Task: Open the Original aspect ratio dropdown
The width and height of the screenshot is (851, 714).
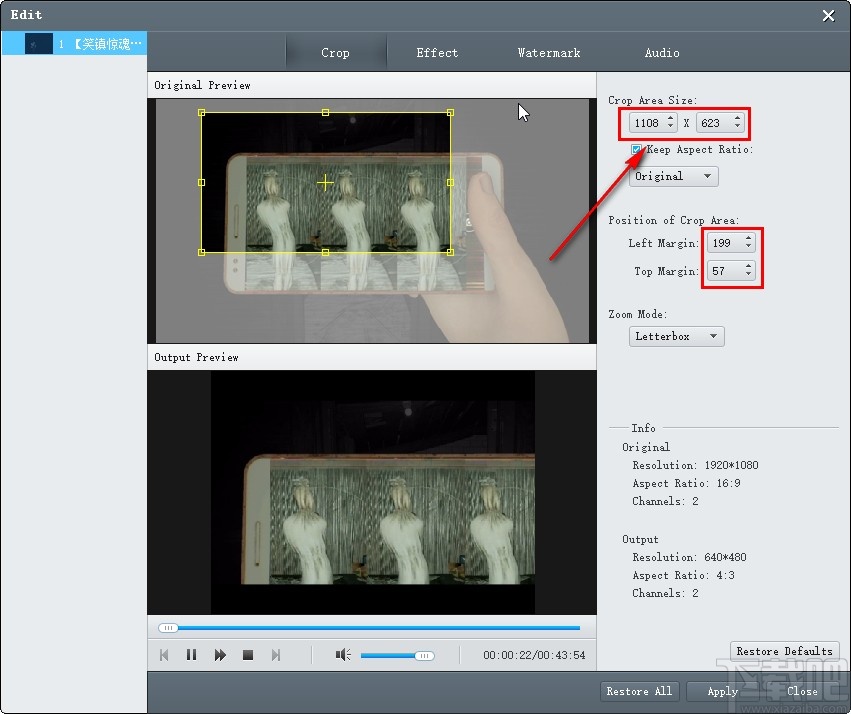Action: (674, 176)
